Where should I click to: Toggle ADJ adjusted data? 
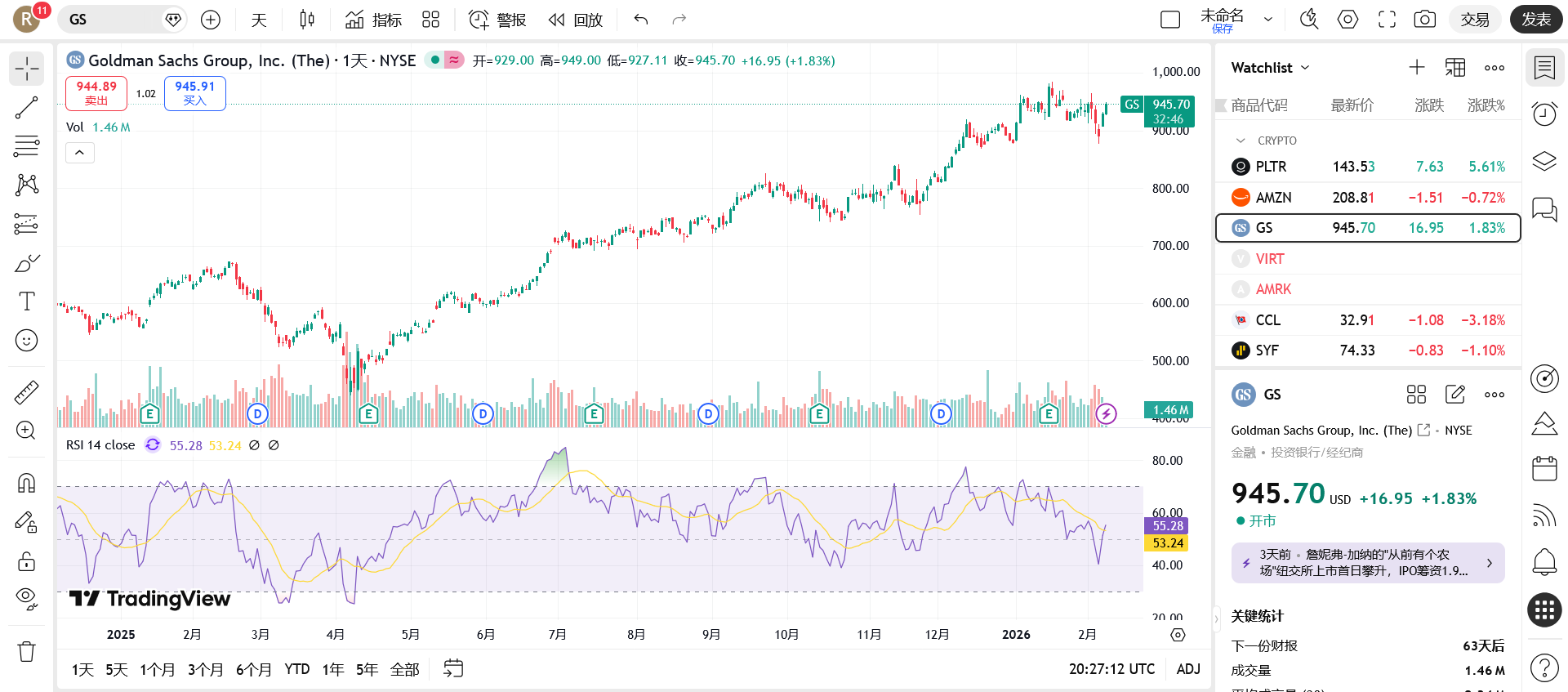1188,669
